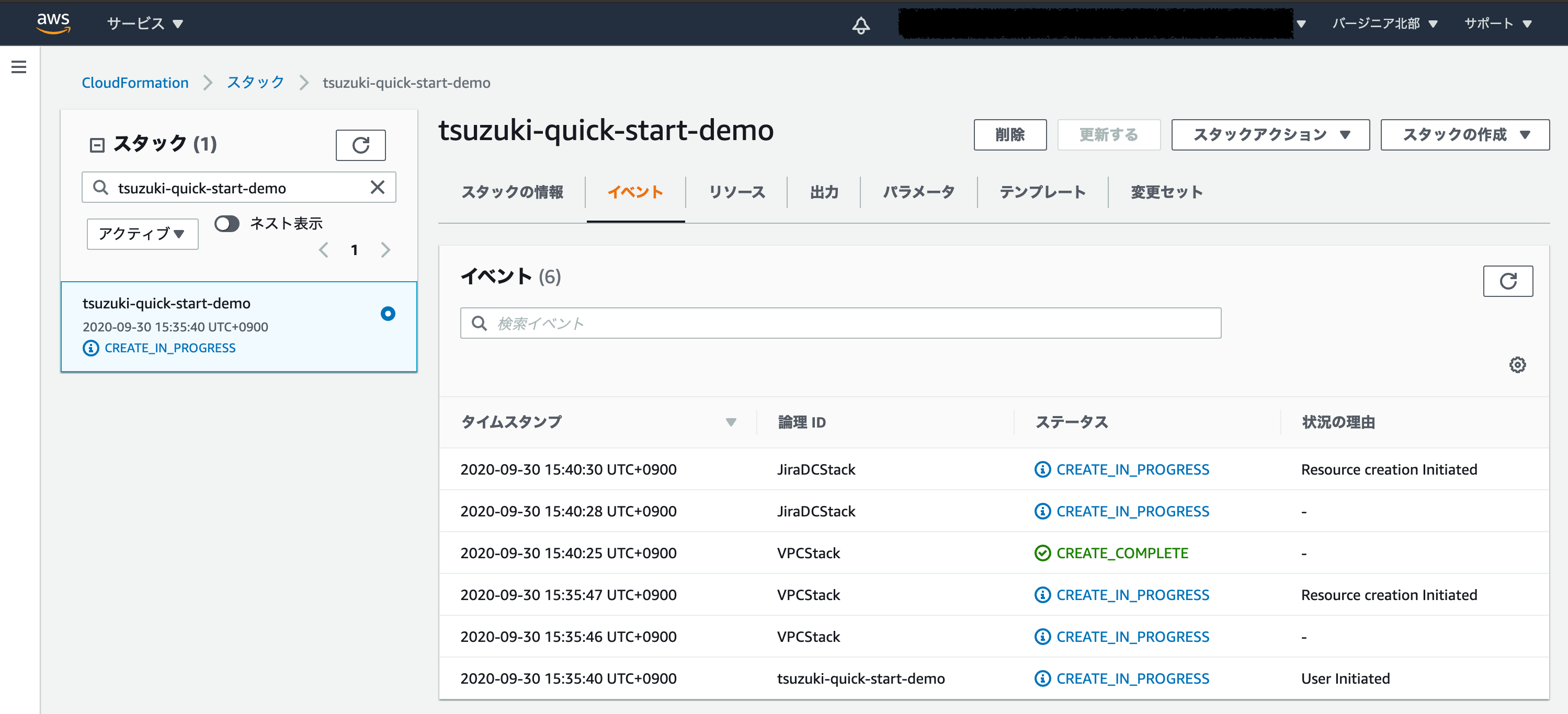
Task: Follow the CloudFormation breadcrumb link
Action: (x=135, y=83)
